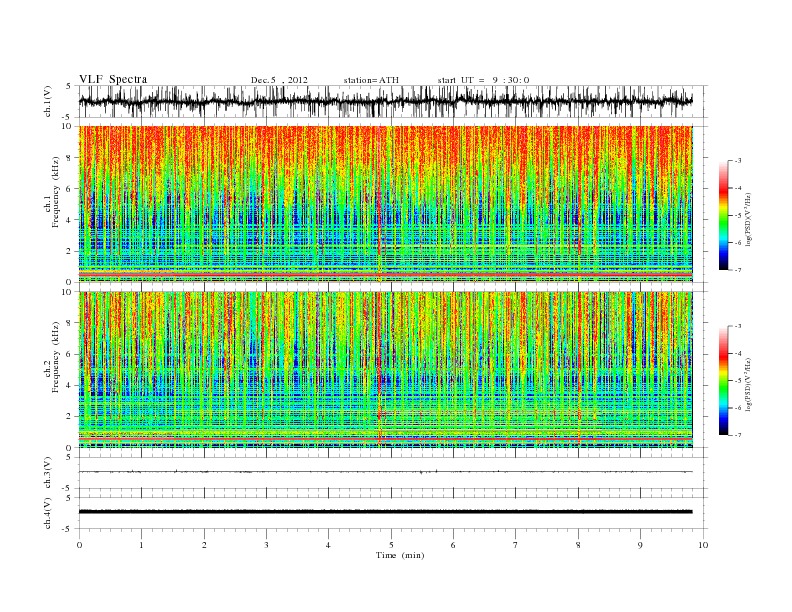792x612 pixels.
Task: Click the ch.2 spectrogram "8" kHz tick label
Action: [x=69, y=323]
